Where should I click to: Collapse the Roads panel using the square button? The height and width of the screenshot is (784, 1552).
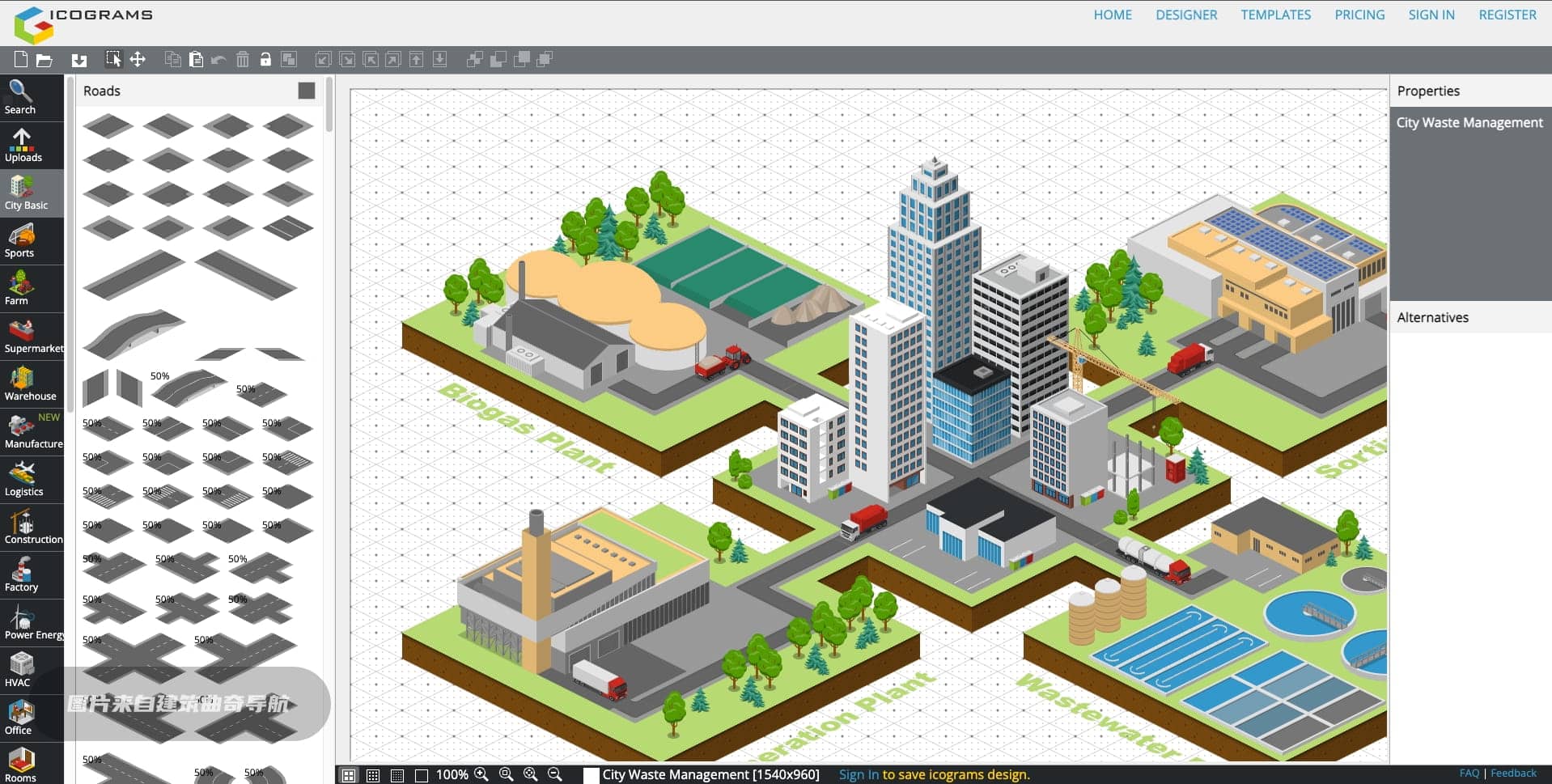point(306,91)
